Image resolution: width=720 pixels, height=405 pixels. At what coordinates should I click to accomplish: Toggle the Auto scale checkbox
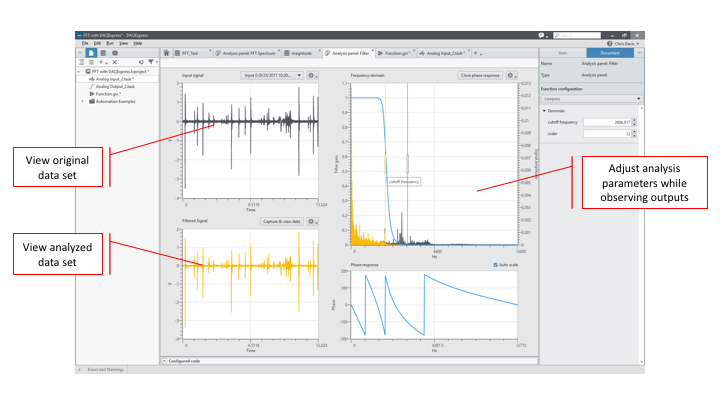495,265
